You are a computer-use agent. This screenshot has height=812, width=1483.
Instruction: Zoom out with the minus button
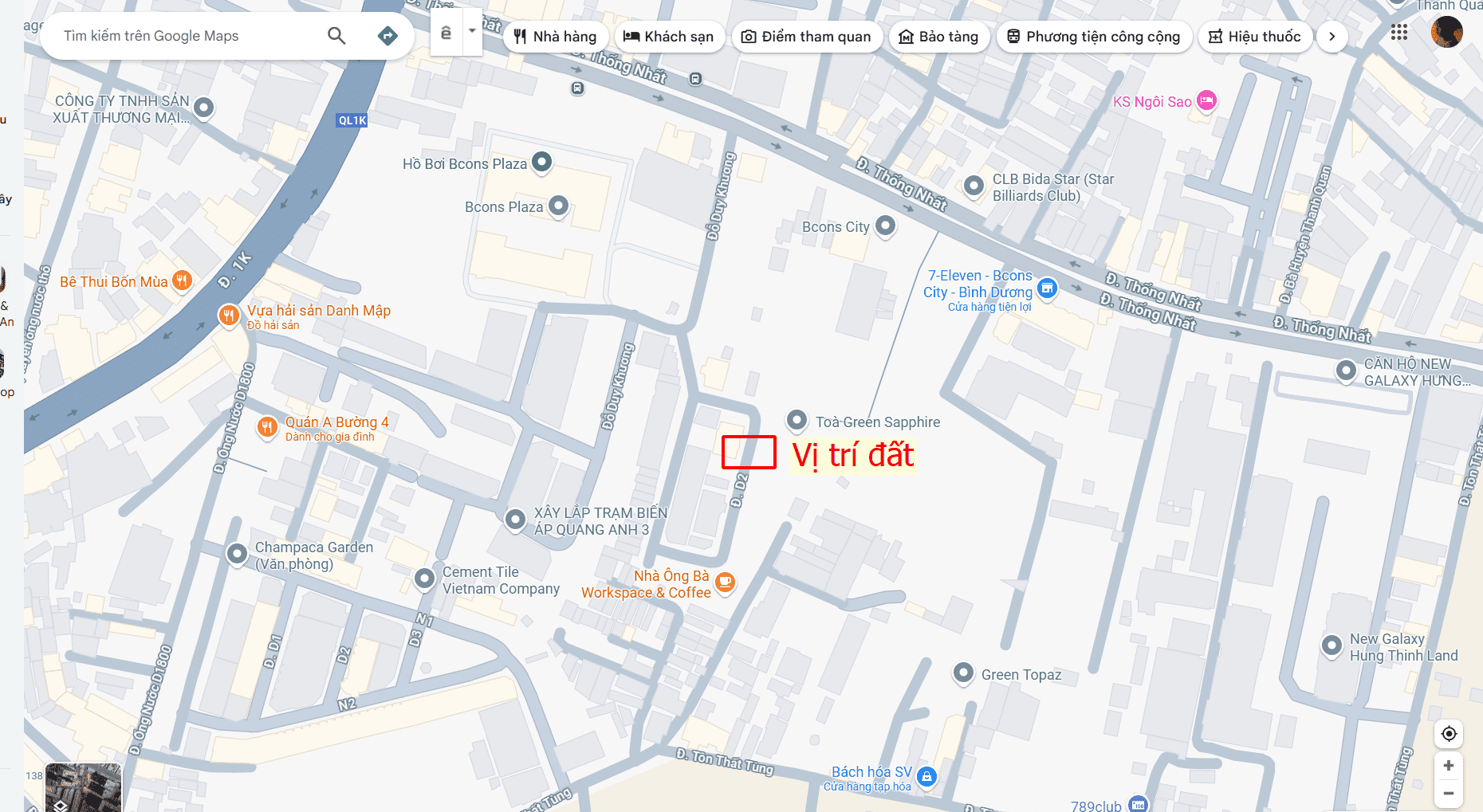(1449, 793)
